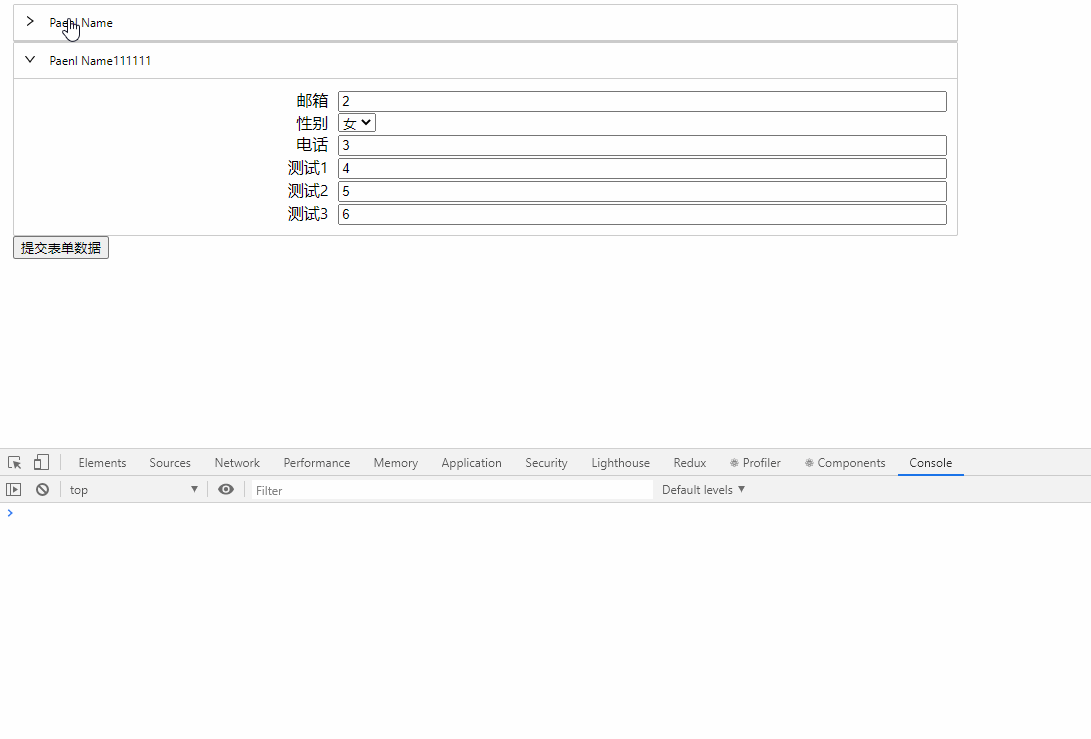The image size is (1091, 739).
Task: Show the console sidebar icon
Action: [x=14, y=490]
